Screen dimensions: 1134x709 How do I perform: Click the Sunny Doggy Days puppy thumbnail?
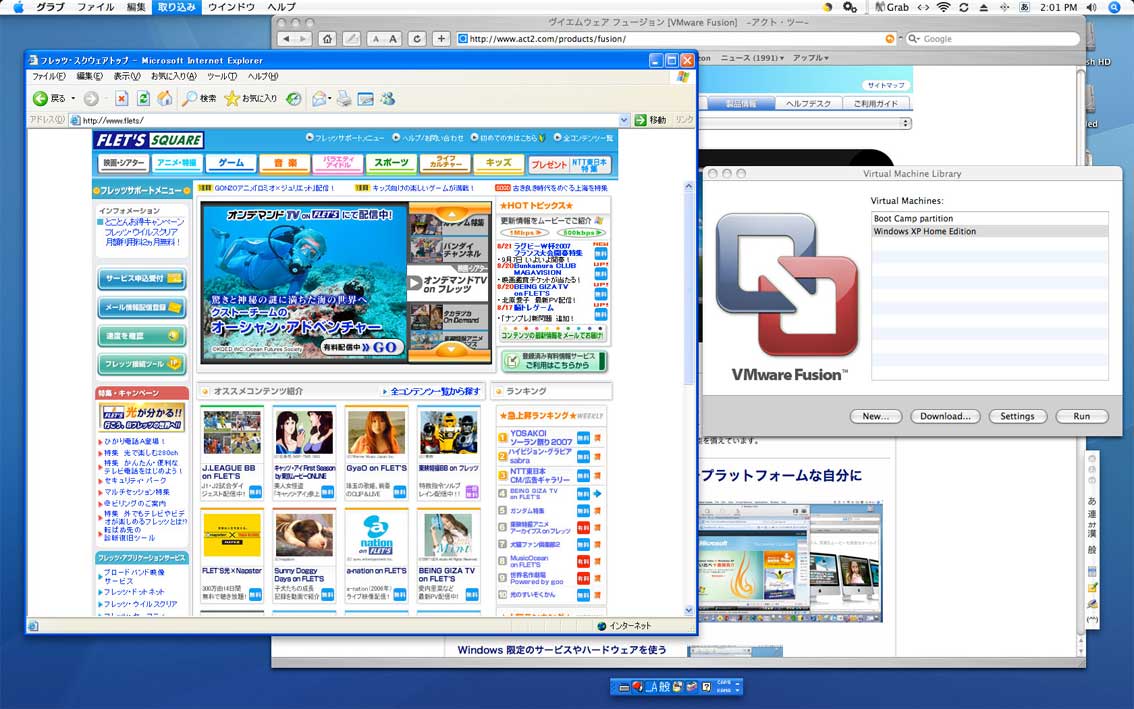(304, 535)
